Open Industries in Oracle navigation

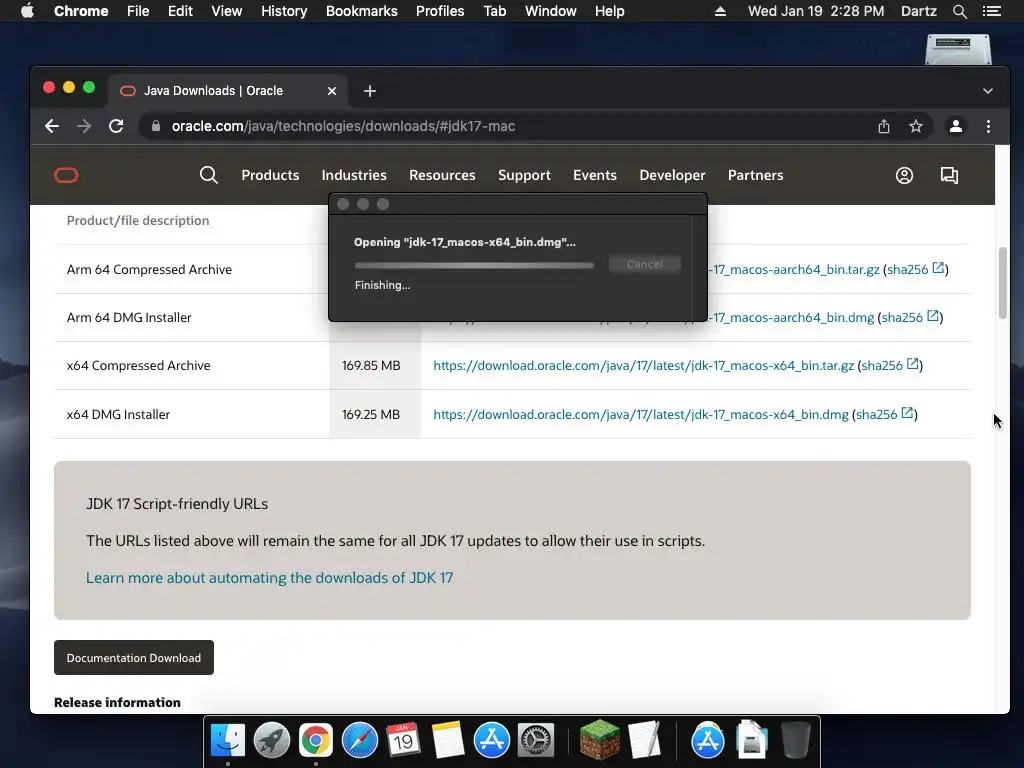click(354, 175)
